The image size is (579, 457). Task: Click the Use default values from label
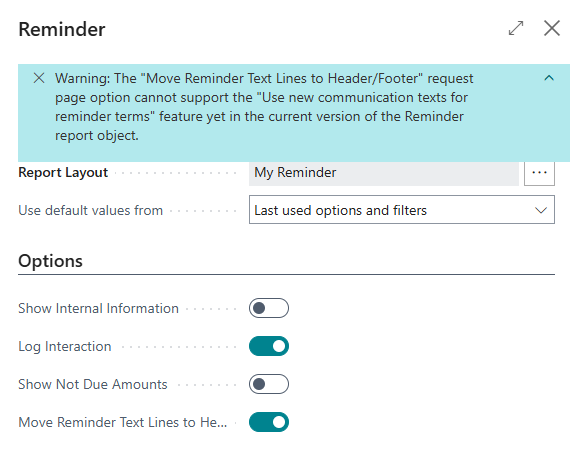tap(90, 210)
